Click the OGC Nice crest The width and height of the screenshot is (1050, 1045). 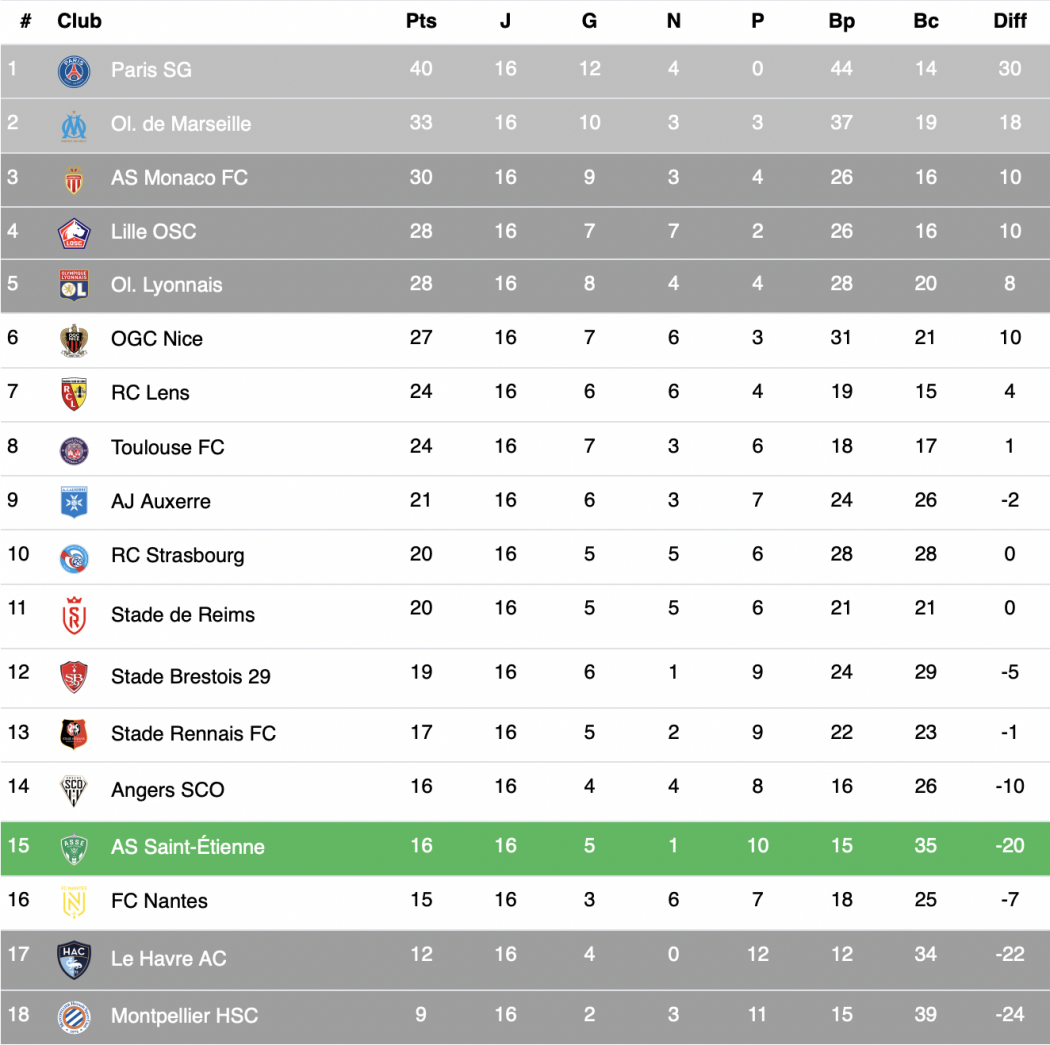[x=74, y=340]
